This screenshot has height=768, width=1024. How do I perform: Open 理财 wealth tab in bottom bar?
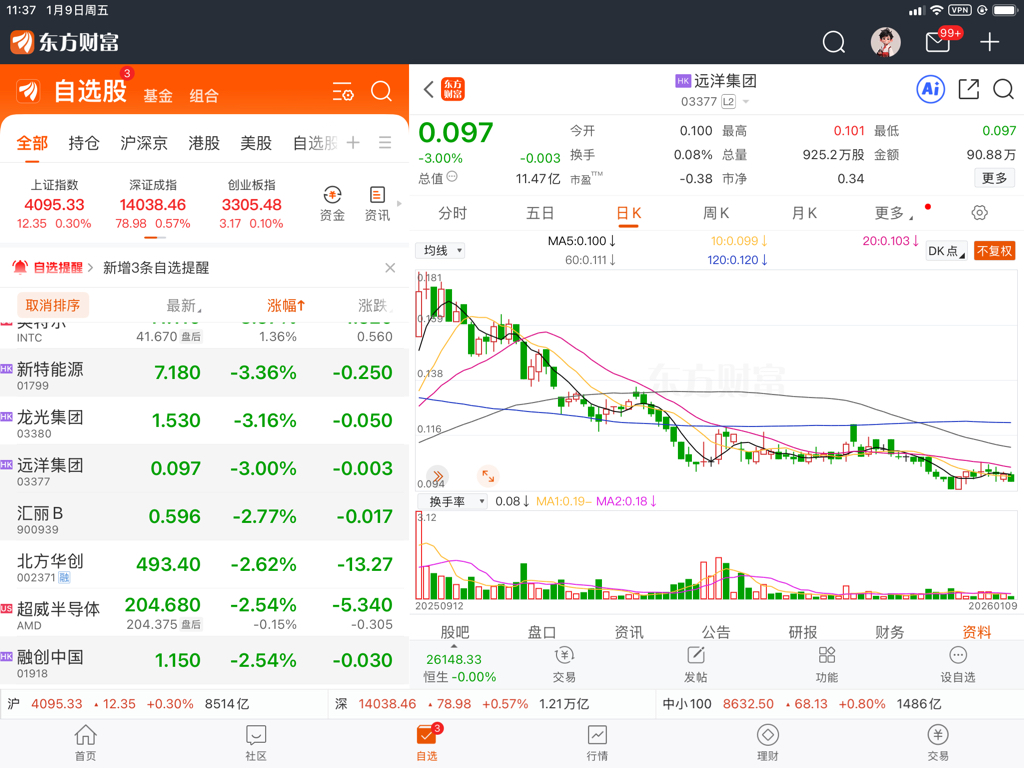[x=767, y=743]
